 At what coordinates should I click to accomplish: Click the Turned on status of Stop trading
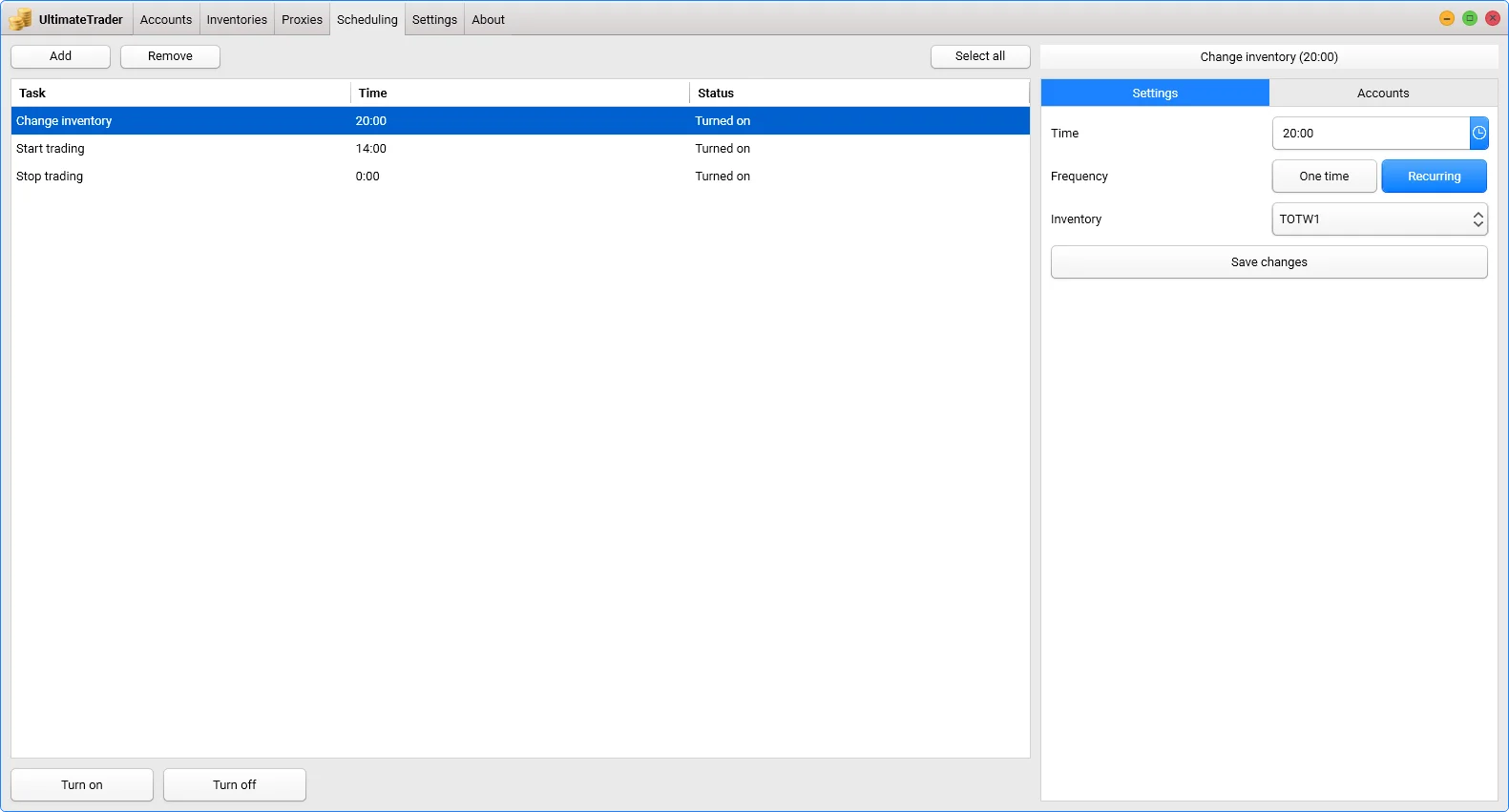[x=723, y=177]
